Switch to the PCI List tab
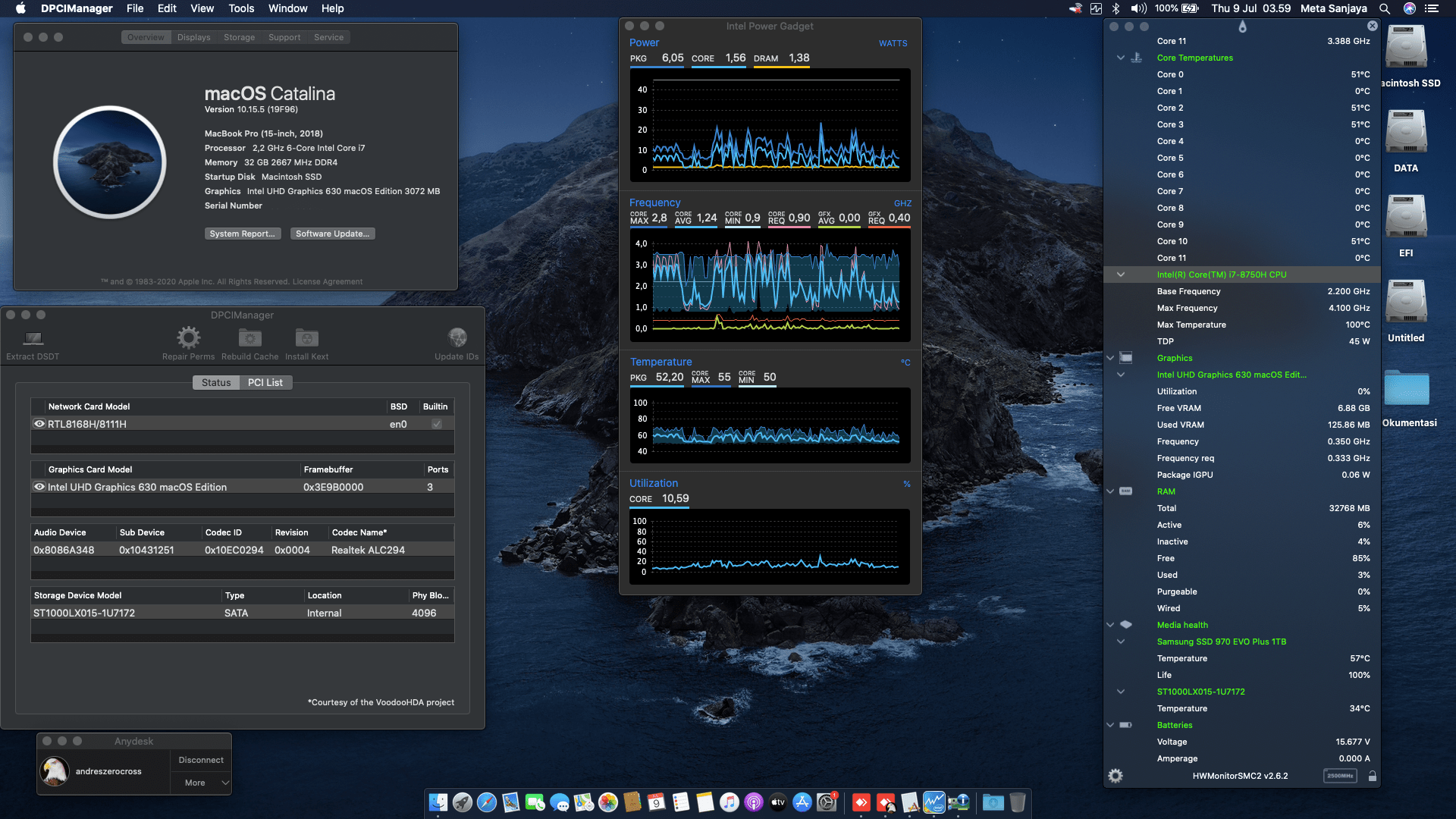Image resolution: width=1456 pixels, height=819 pixels. click(265, 382)
